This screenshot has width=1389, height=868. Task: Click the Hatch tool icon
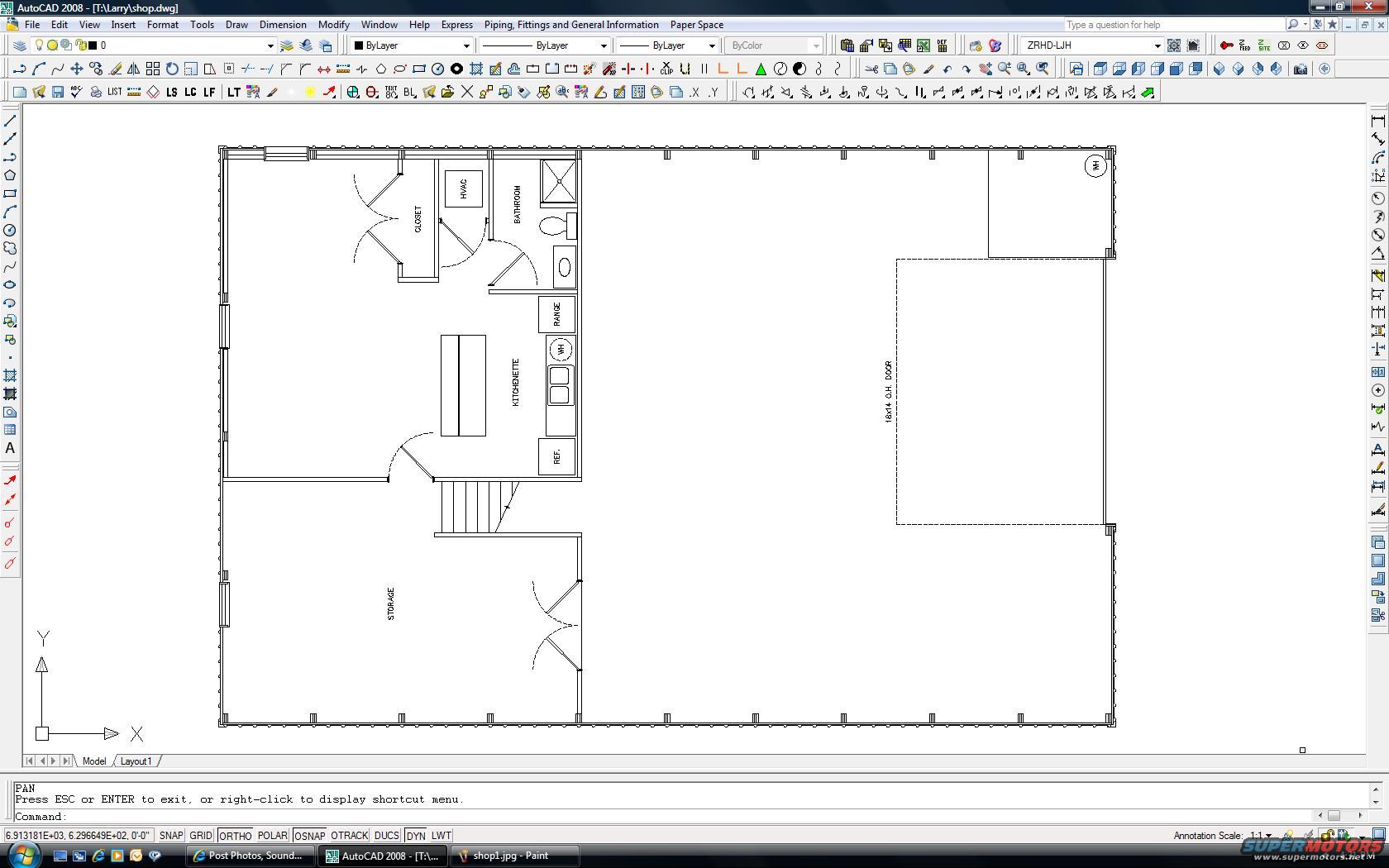coord(11,375)
